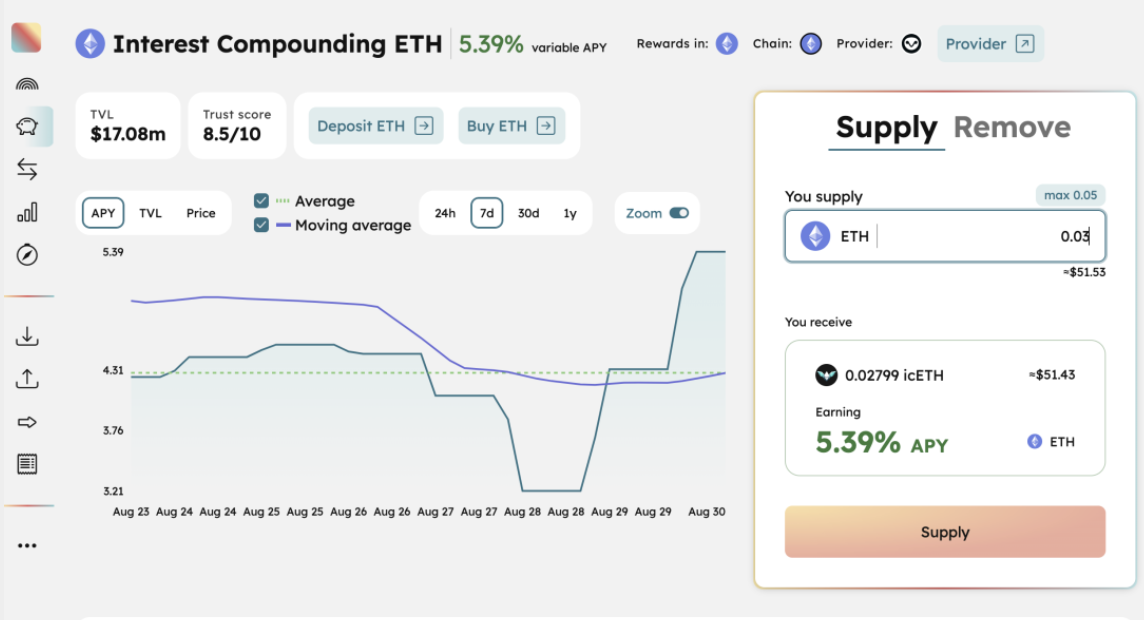Open the compass explore icon
Screen dimensions: 1144x620
click(x=27, y=256)
